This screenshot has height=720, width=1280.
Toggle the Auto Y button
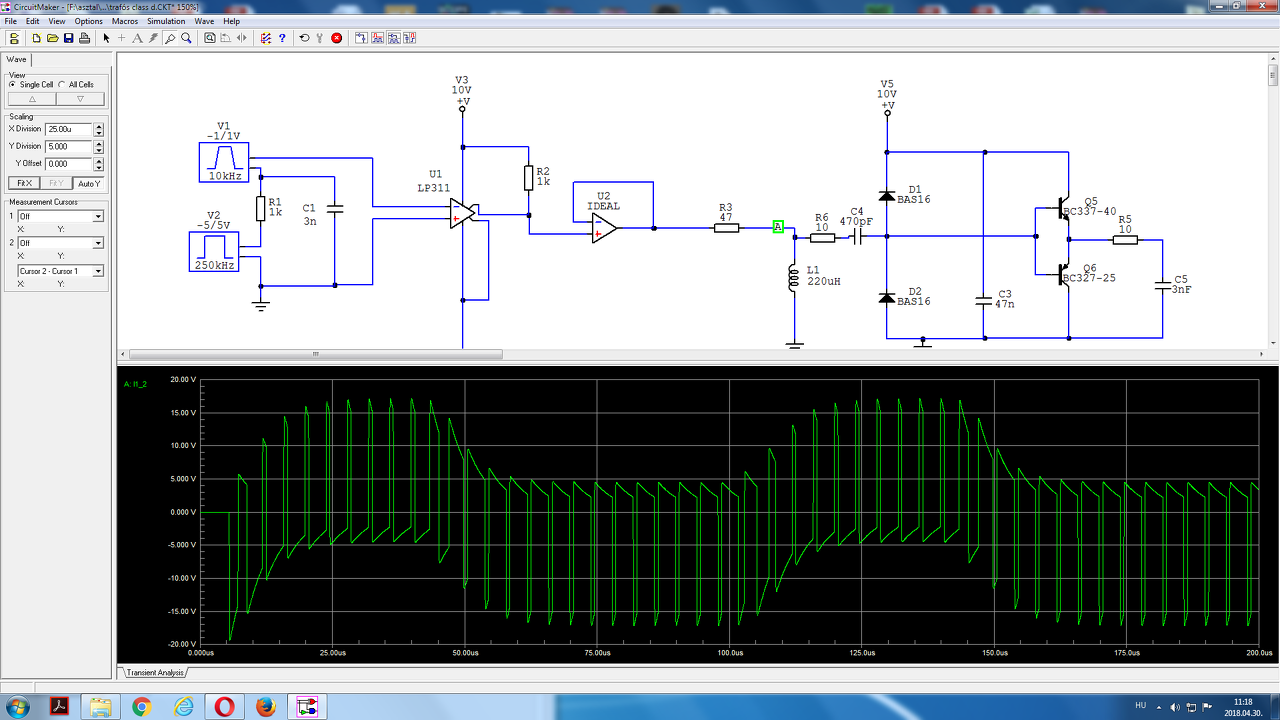89,183
